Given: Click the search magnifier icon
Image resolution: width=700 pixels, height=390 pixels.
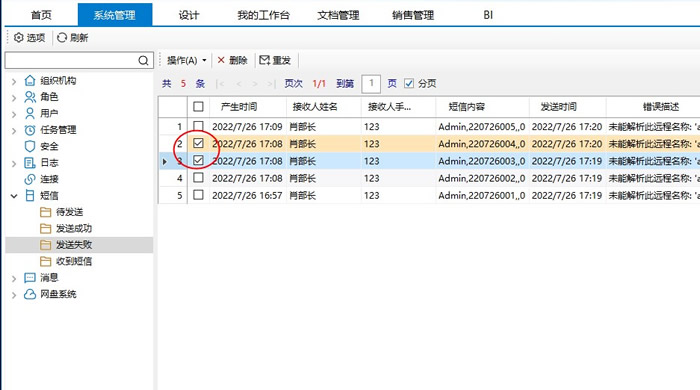Looking at the screenshot, I should click(x=143, y=60).
